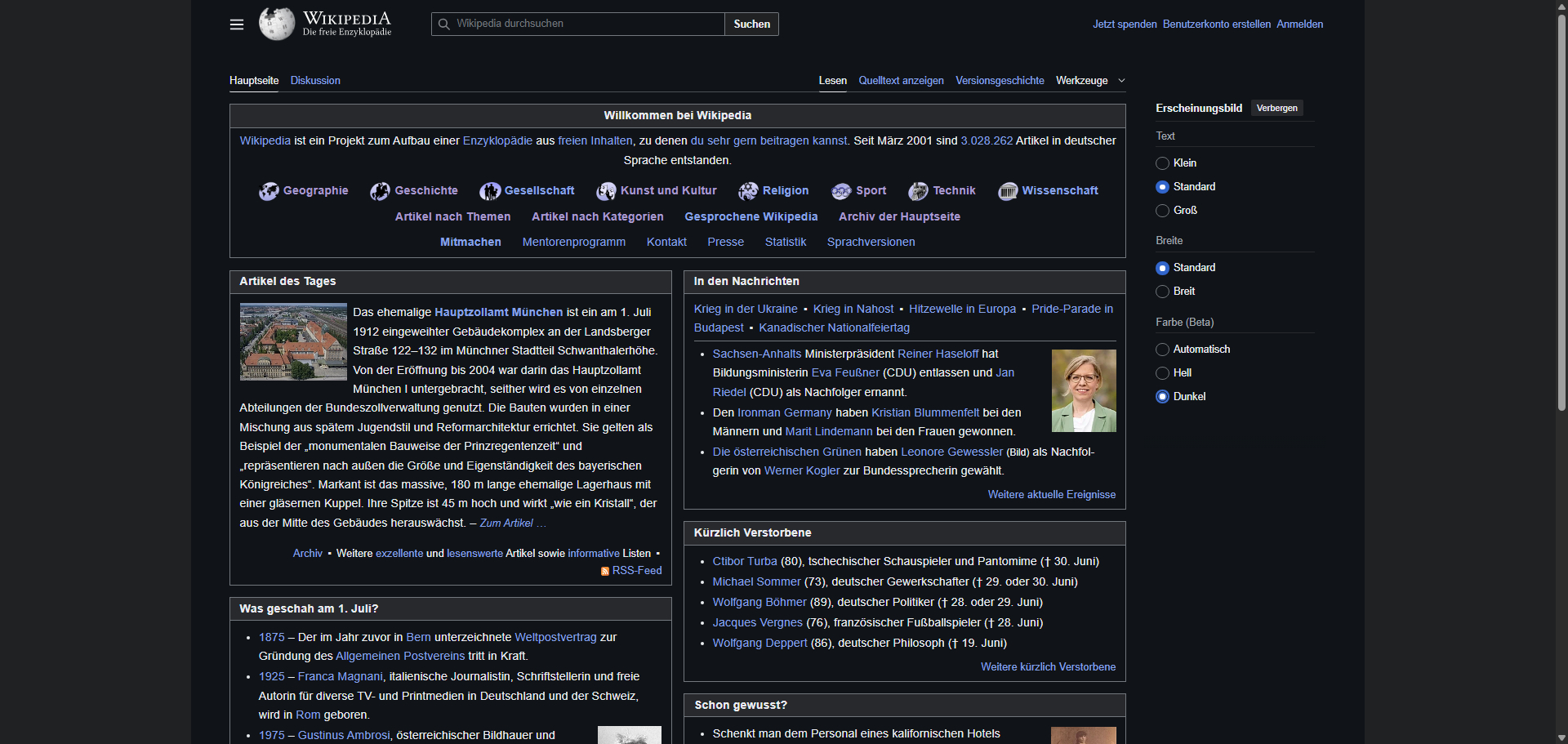This screenshot has height=744, width=1568.
Task: Click Weitere aktuelle Ereignisse
Action: 1051,494
